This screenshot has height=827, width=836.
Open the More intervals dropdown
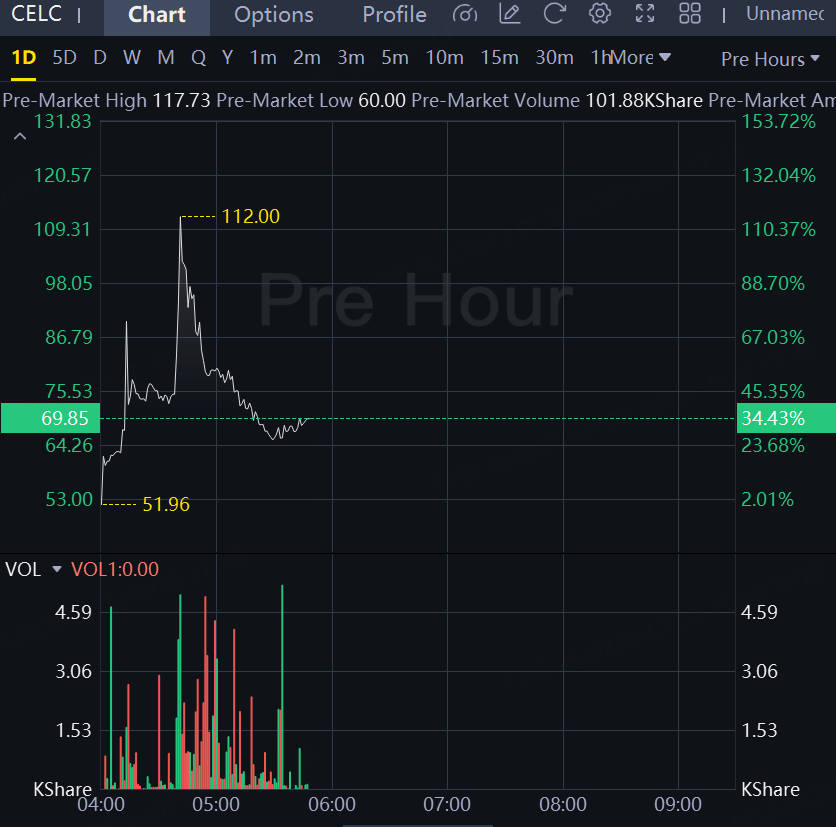point(639,58)
